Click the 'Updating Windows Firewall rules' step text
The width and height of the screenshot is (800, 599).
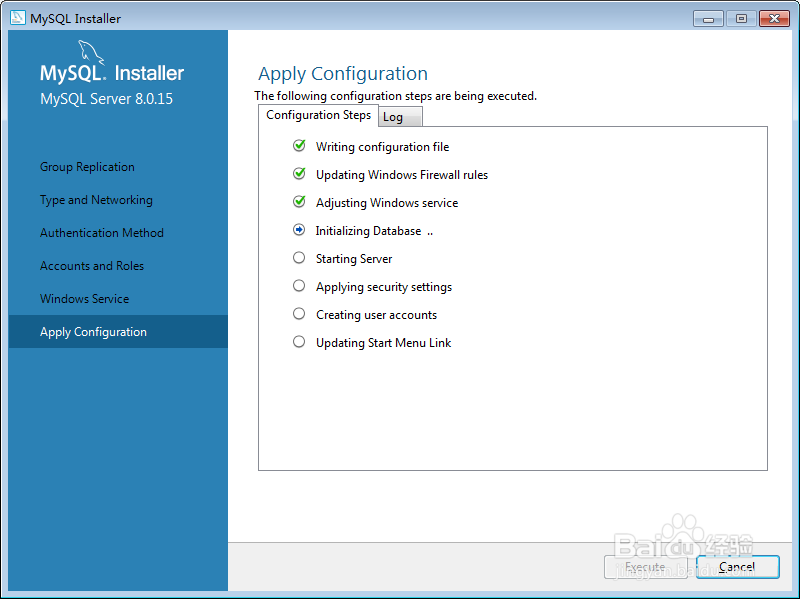(402, 175)
